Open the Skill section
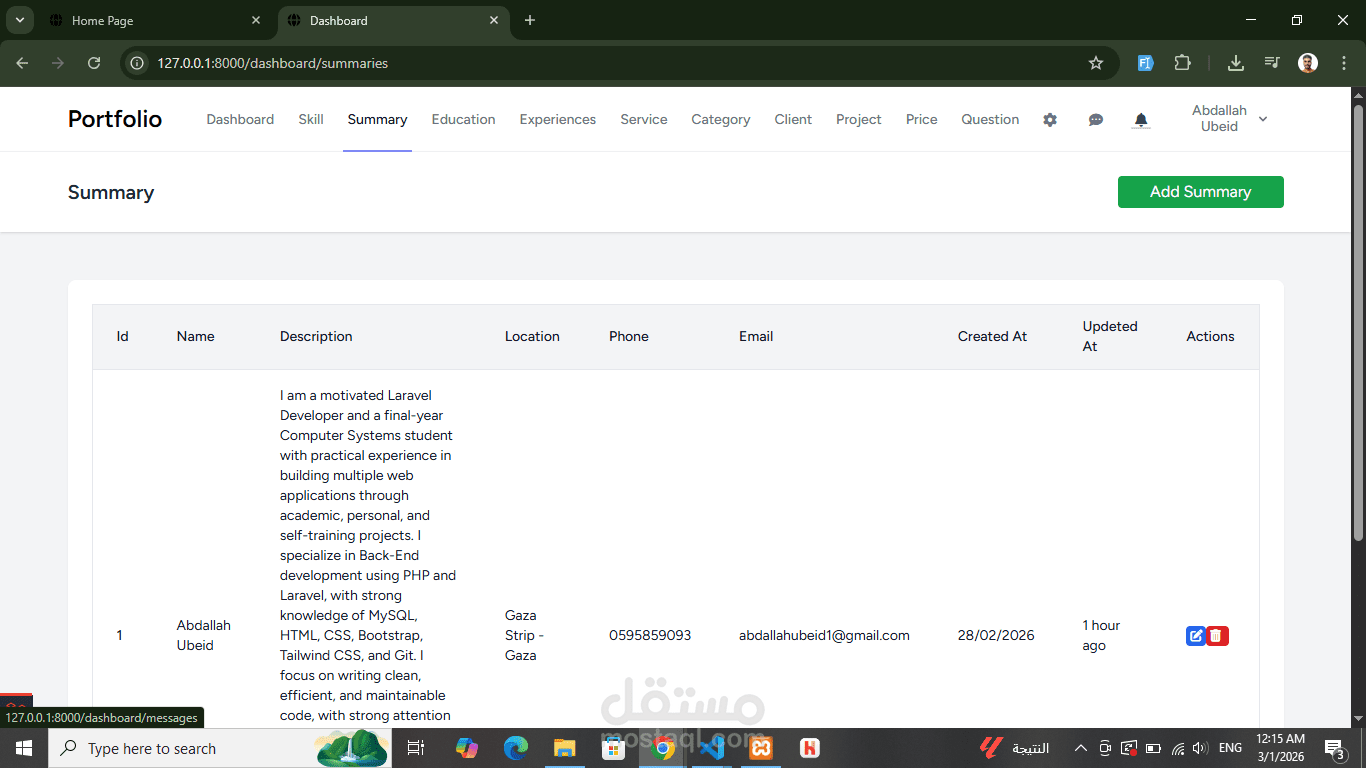The width and height of the screenshot is (1366, 768). point(311,119)
